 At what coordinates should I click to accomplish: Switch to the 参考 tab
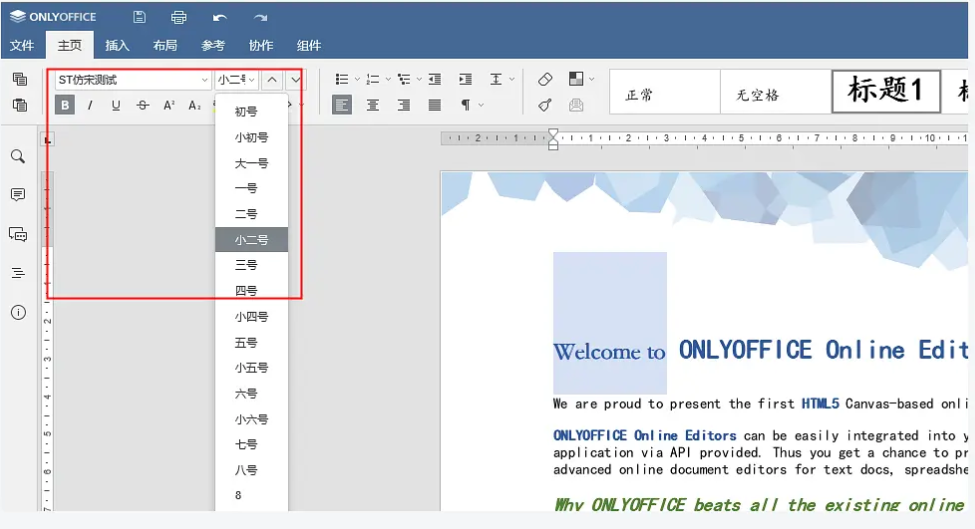[213, 45]
